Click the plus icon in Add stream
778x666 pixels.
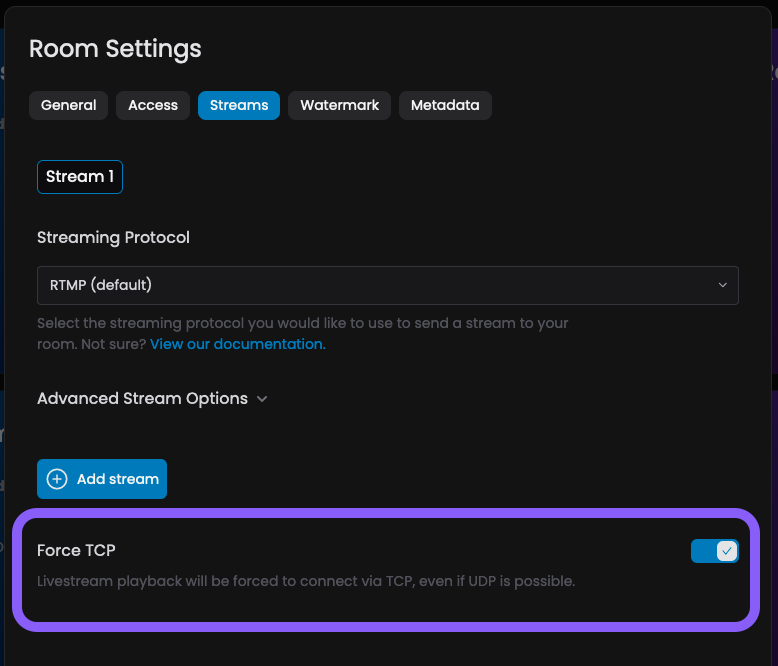click(57, 479)
